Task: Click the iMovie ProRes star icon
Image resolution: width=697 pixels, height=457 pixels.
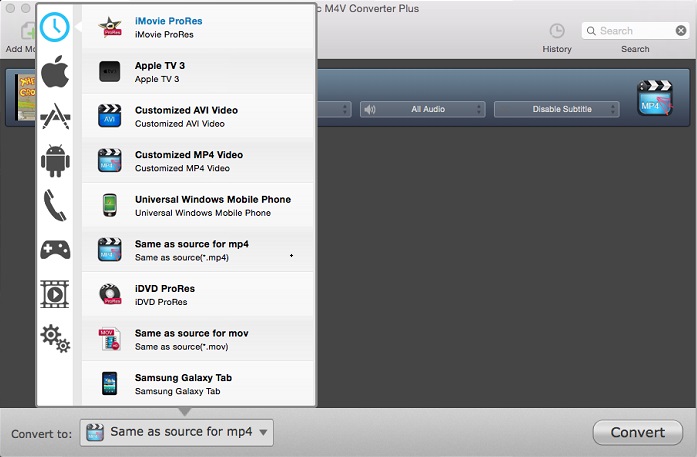Action: [110, 27]
